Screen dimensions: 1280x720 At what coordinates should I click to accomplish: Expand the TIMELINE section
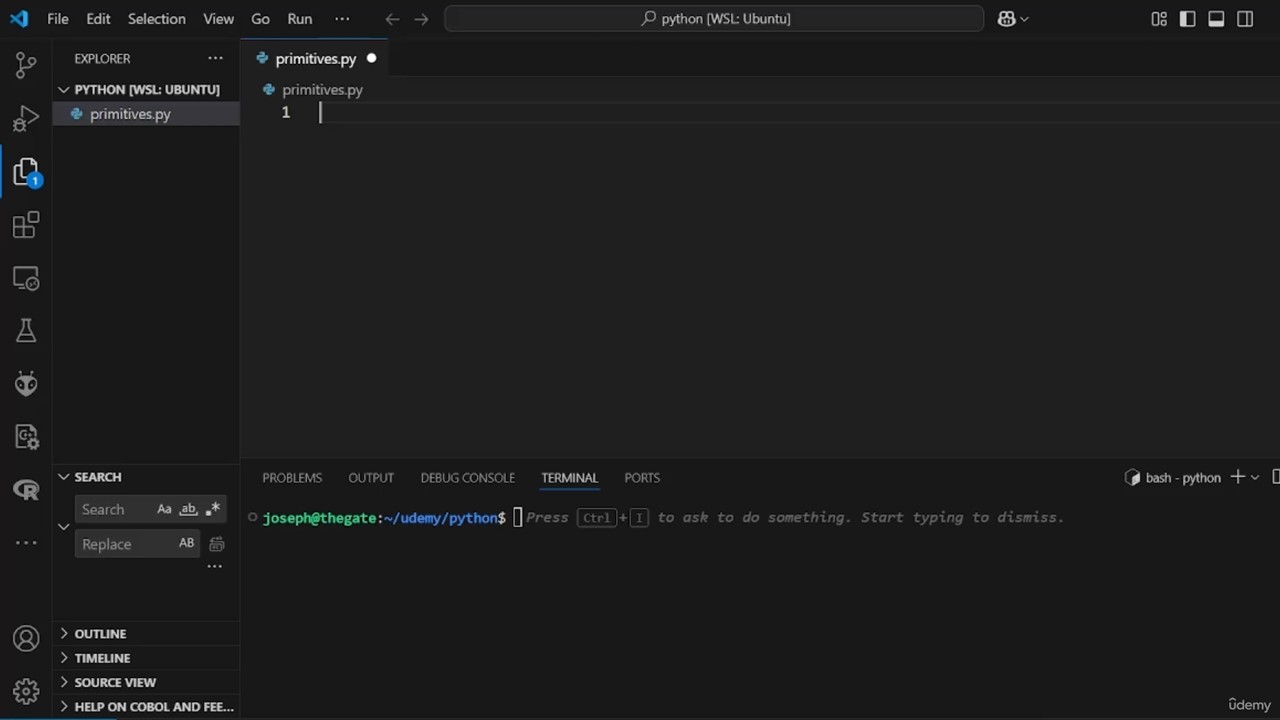(64, 658)
